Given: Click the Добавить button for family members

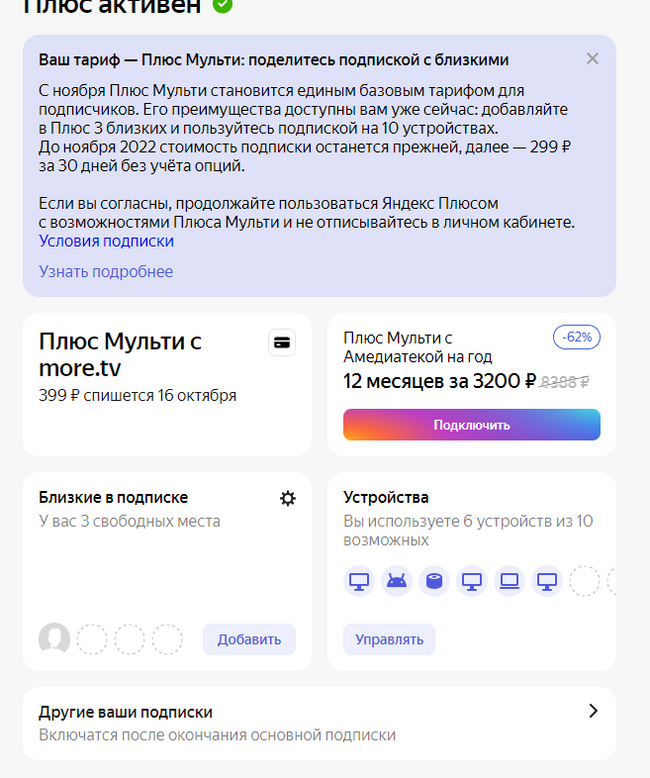Looking at the screenshot, I should [x=249, y=639].
